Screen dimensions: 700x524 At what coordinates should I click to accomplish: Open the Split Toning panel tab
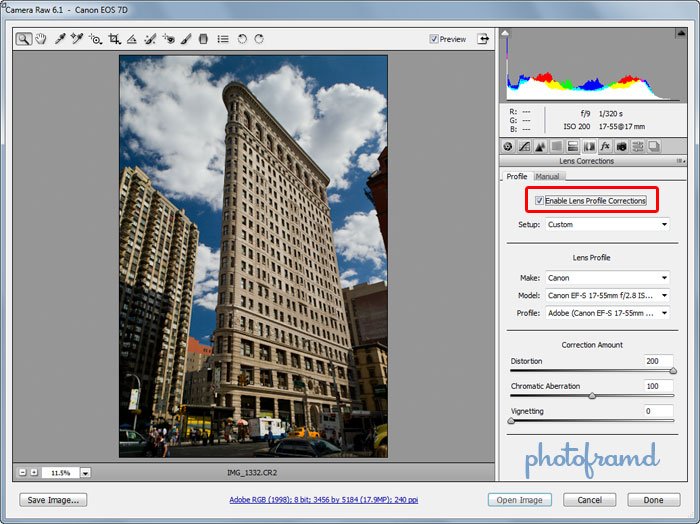pyautogui.click(x=573, y=146)
